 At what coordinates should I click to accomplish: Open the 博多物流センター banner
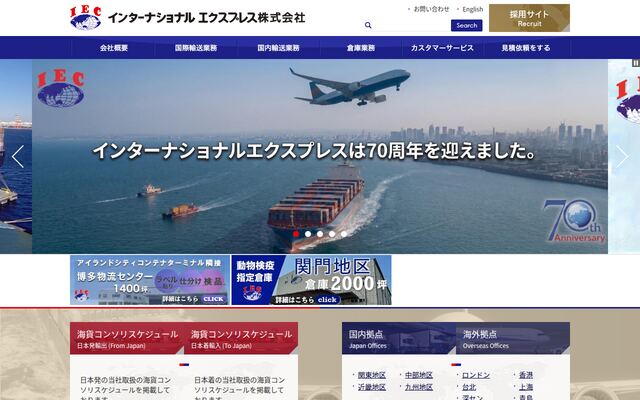(x=150, y=280)
